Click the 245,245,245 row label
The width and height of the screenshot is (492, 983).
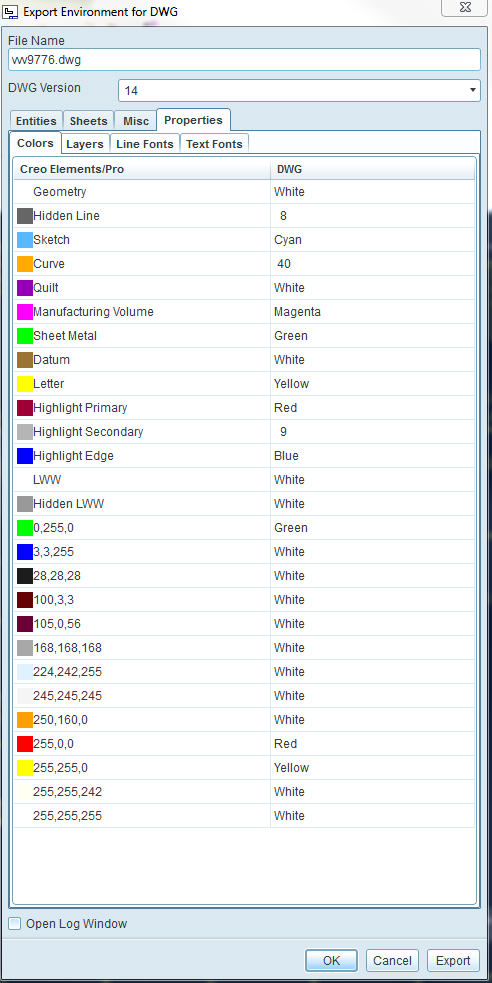tap(67, 696)
